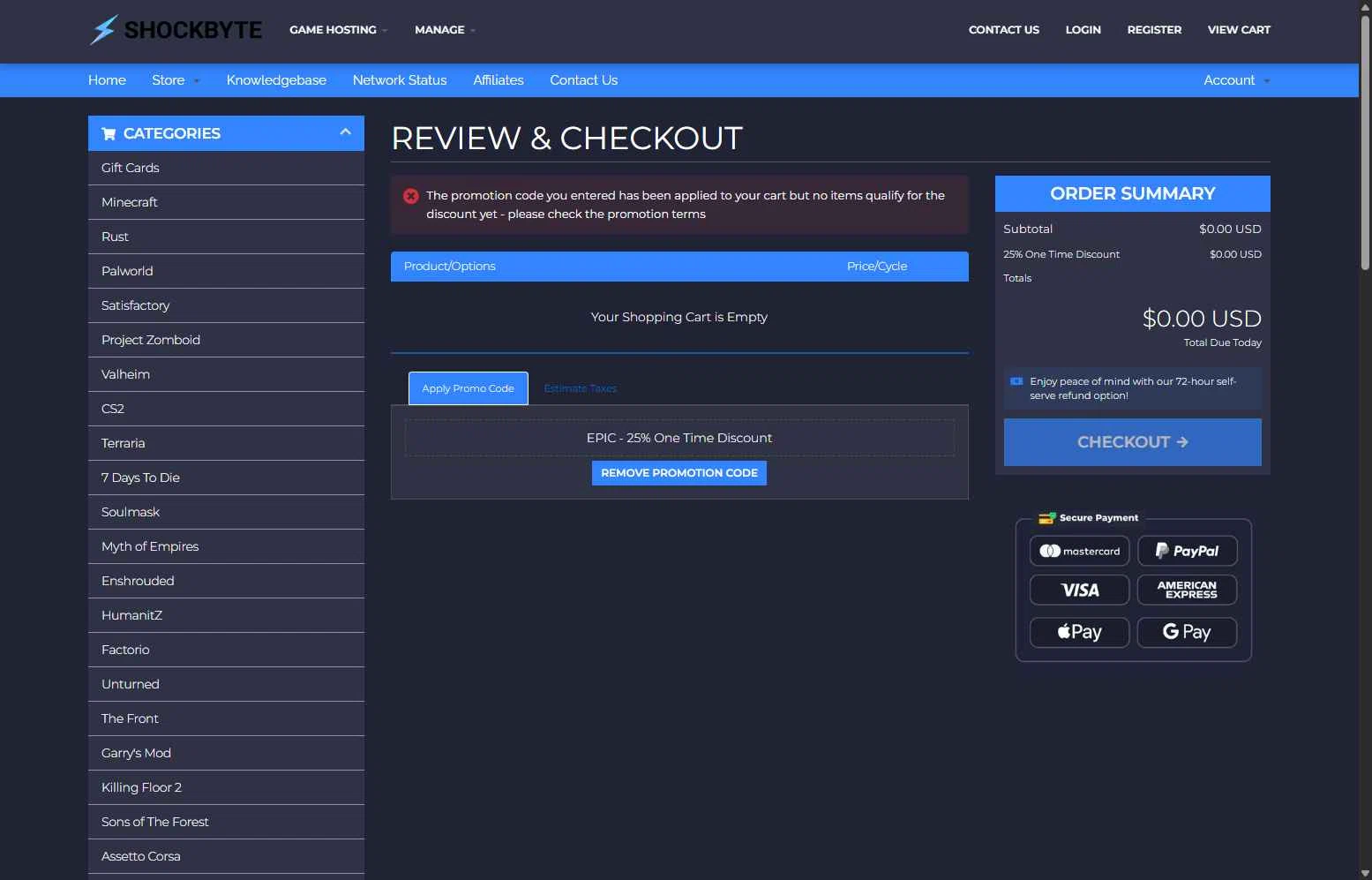Select the Garry's Mod category
The width and height of the screenshot is (1372, 880).
pyautogui.click(x=226, y=753)
